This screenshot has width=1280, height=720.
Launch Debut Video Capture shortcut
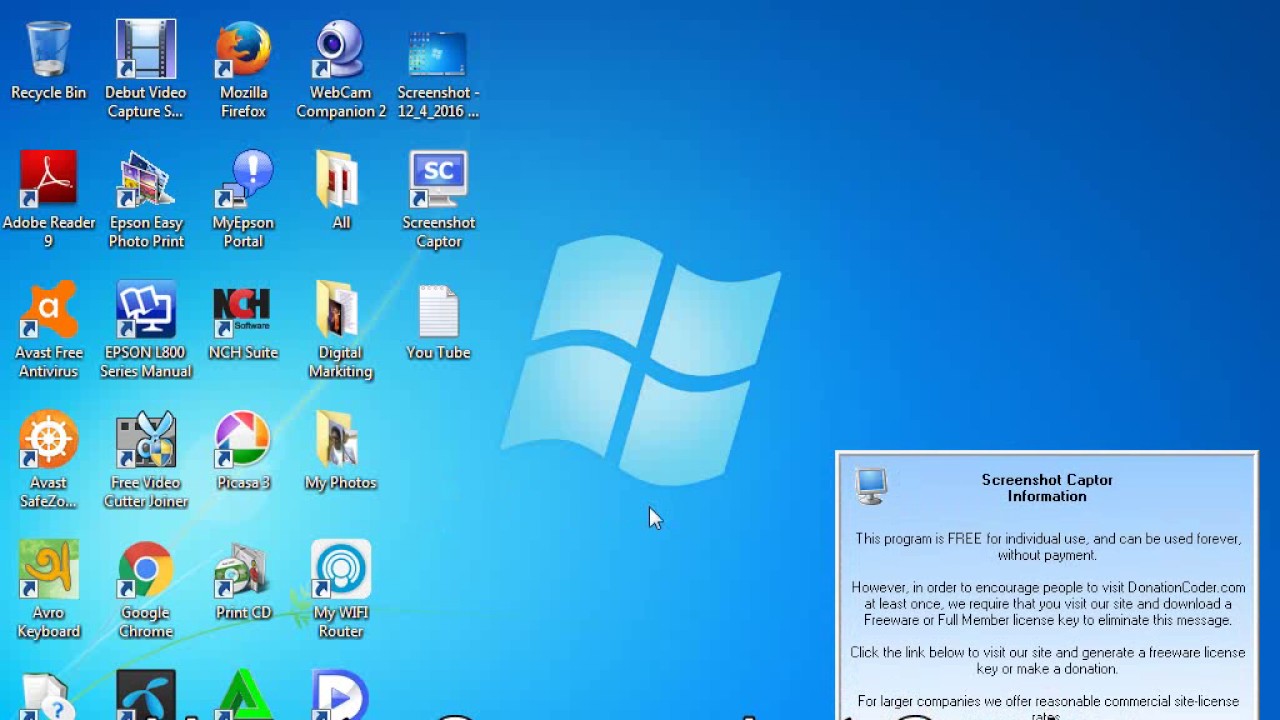point(145,70)
